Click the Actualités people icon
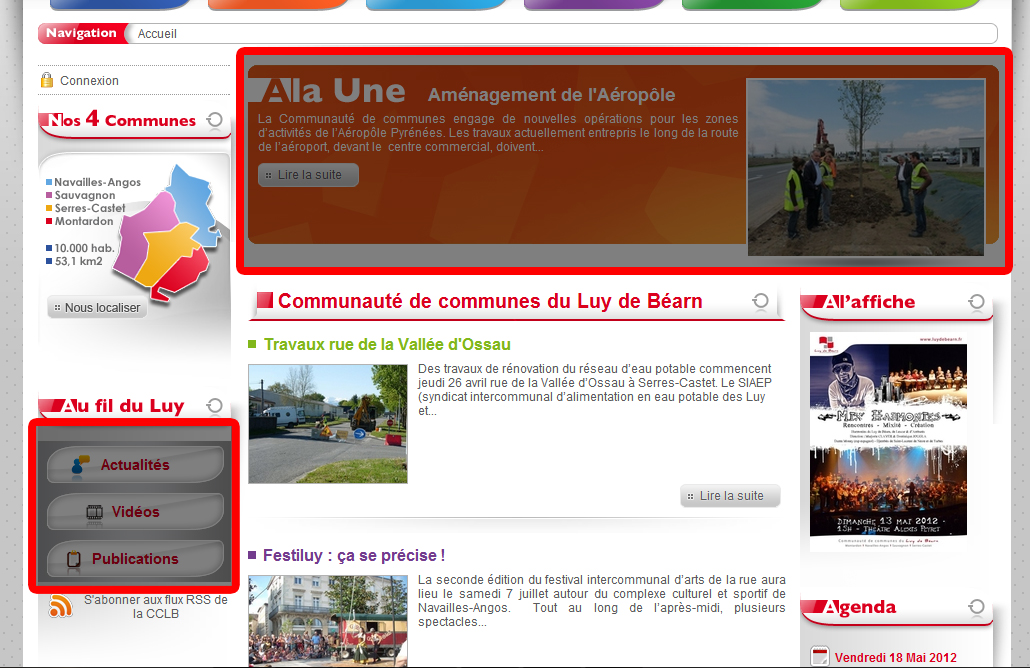 [x=79, y=465]
